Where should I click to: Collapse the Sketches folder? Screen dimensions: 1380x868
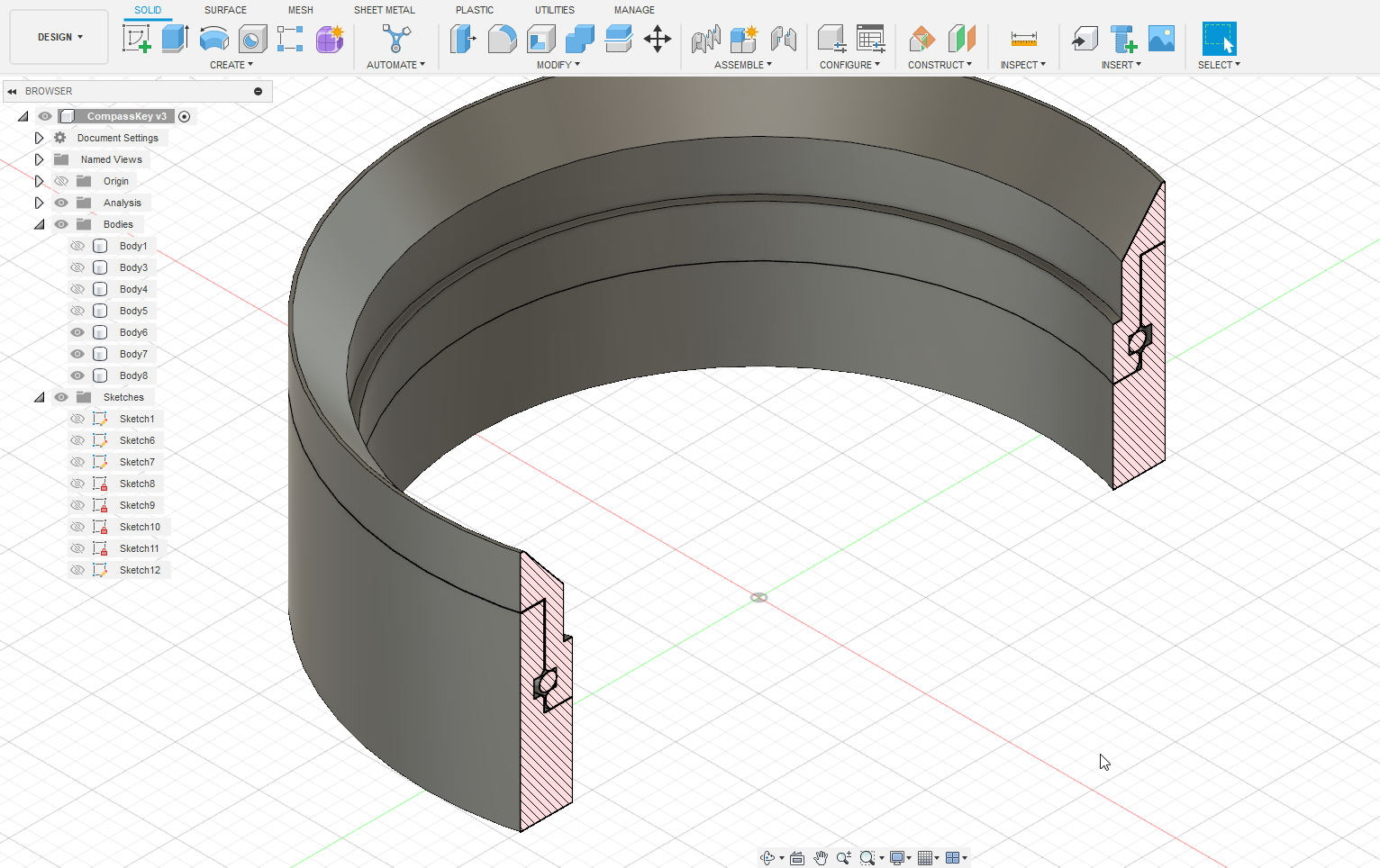point(39,397)
